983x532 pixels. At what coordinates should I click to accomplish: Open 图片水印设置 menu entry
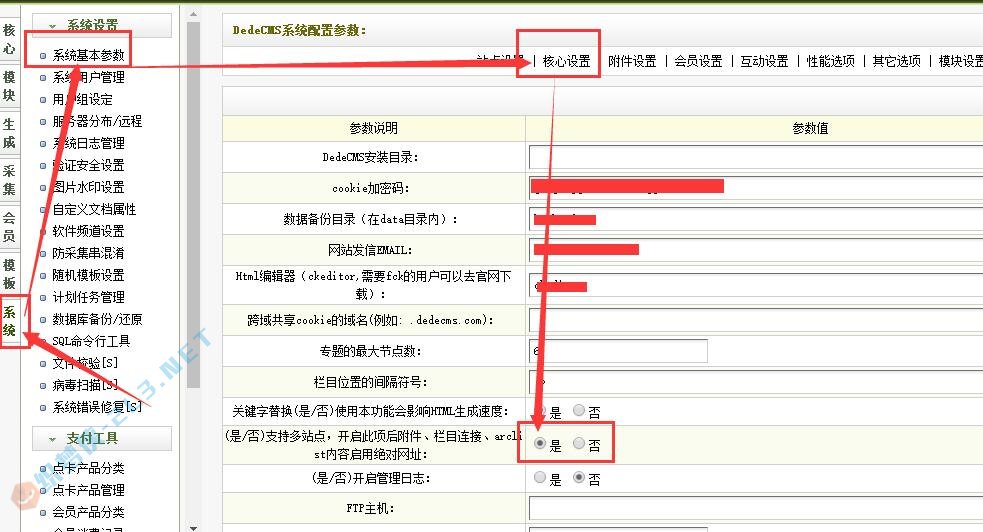[88, 187]
